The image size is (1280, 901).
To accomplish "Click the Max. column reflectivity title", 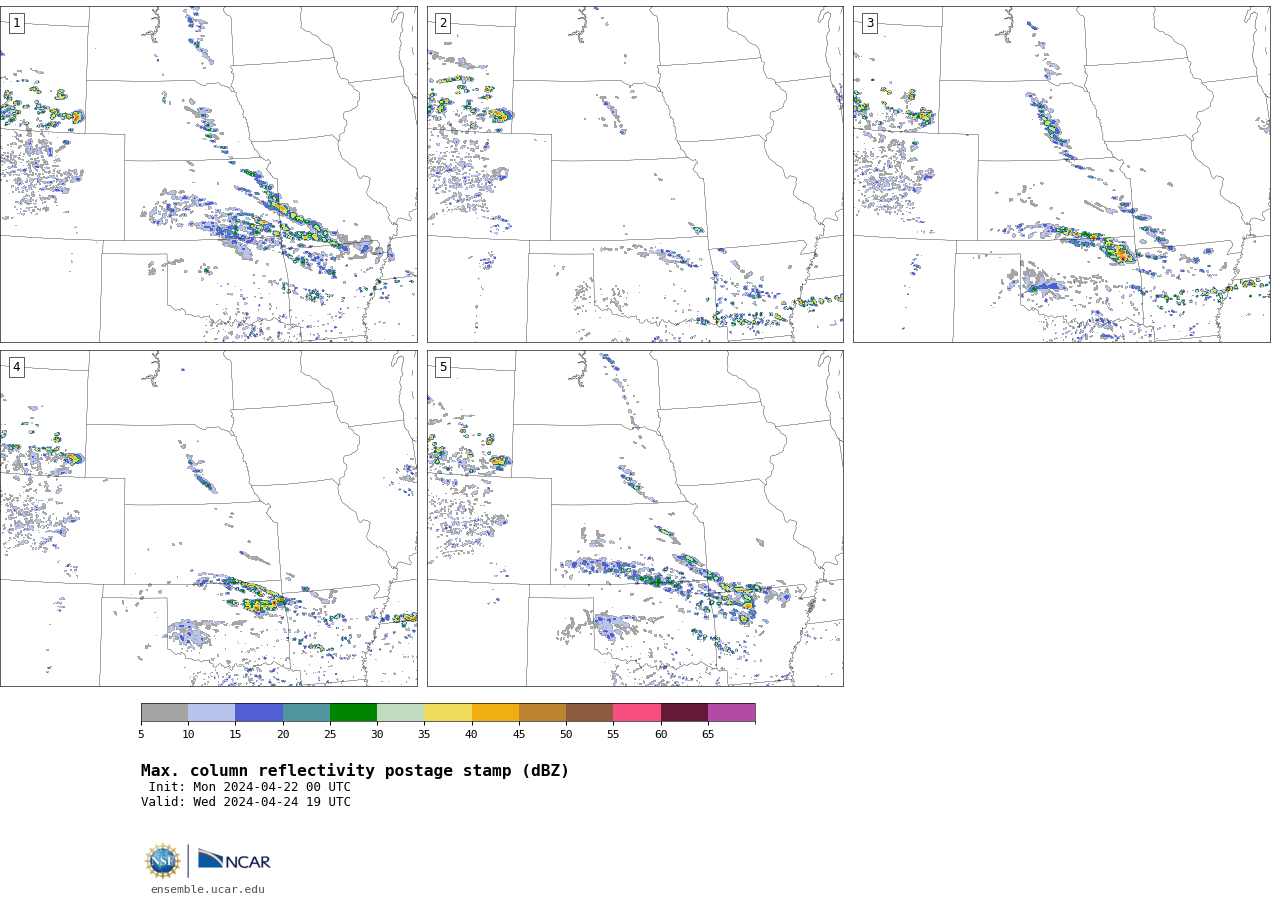I will (x=355, y=771).
